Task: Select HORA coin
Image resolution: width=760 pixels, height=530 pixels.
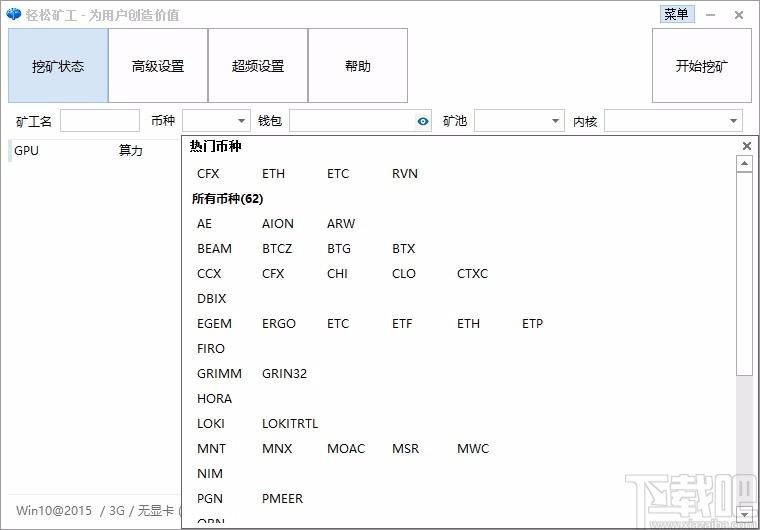Action: tap(214, 399)
